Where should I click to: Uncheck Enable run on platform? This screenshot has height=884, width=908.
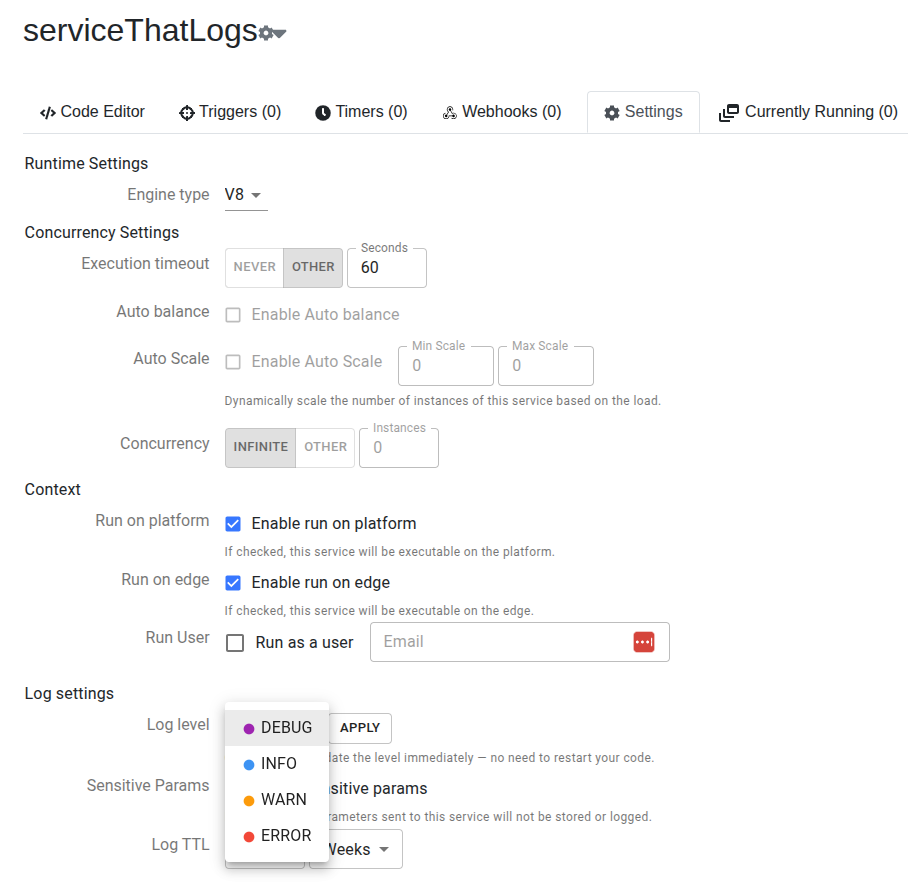[x=233, y=524]
